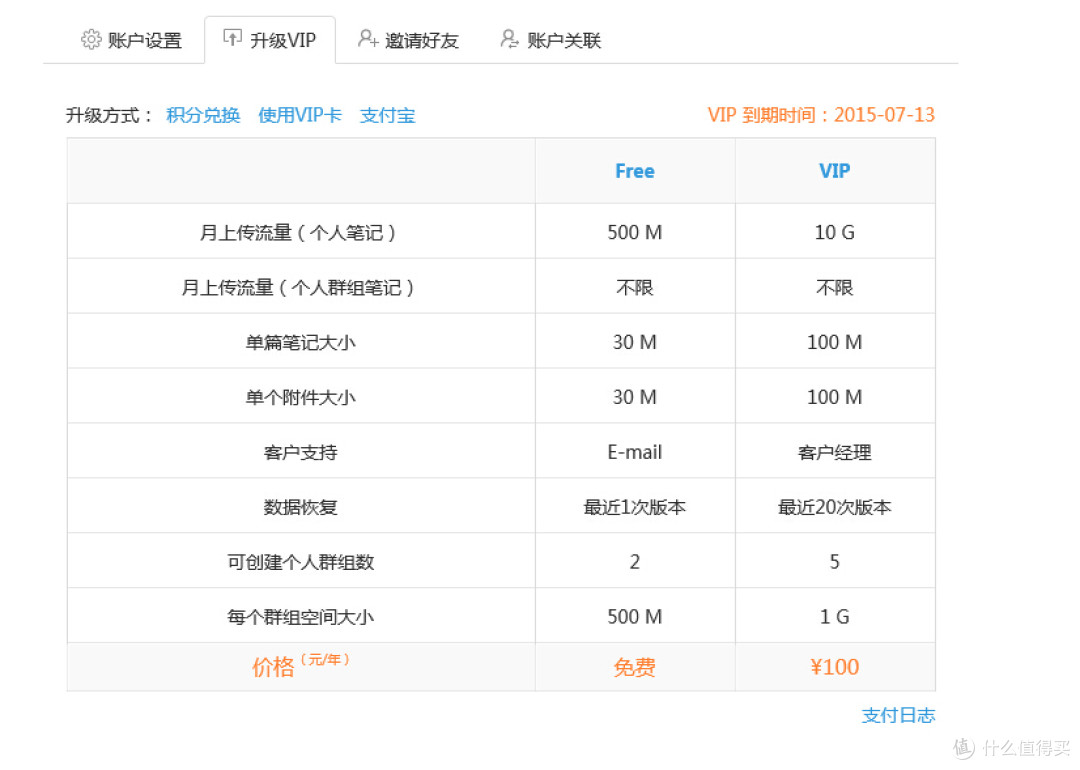Go to the 账户关联 tab

(551, 40)
